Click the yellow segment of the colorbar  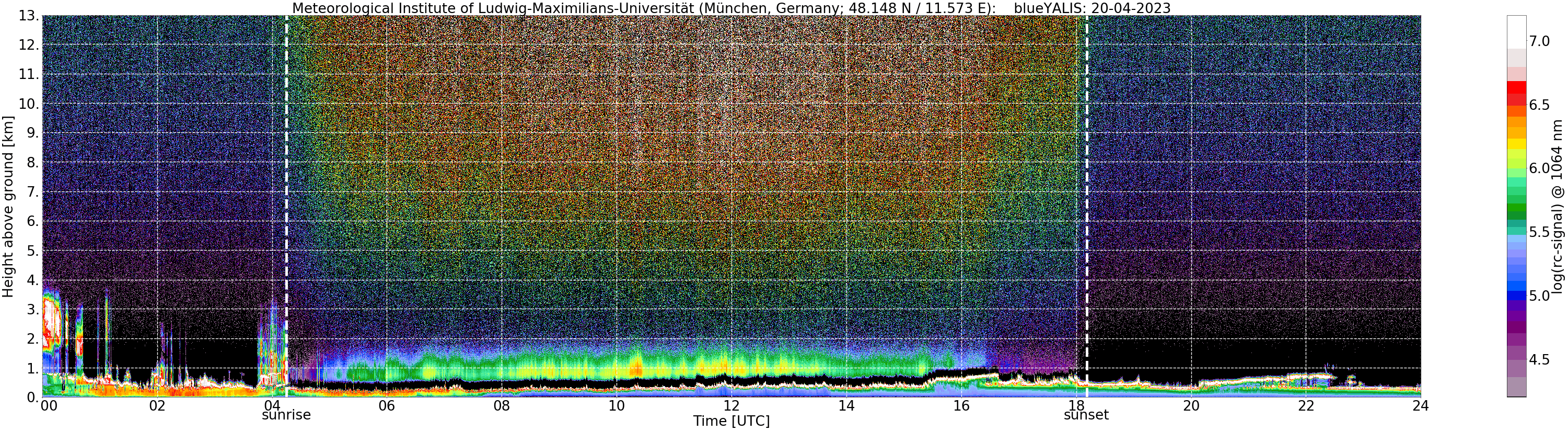(x=1516, y=144)
